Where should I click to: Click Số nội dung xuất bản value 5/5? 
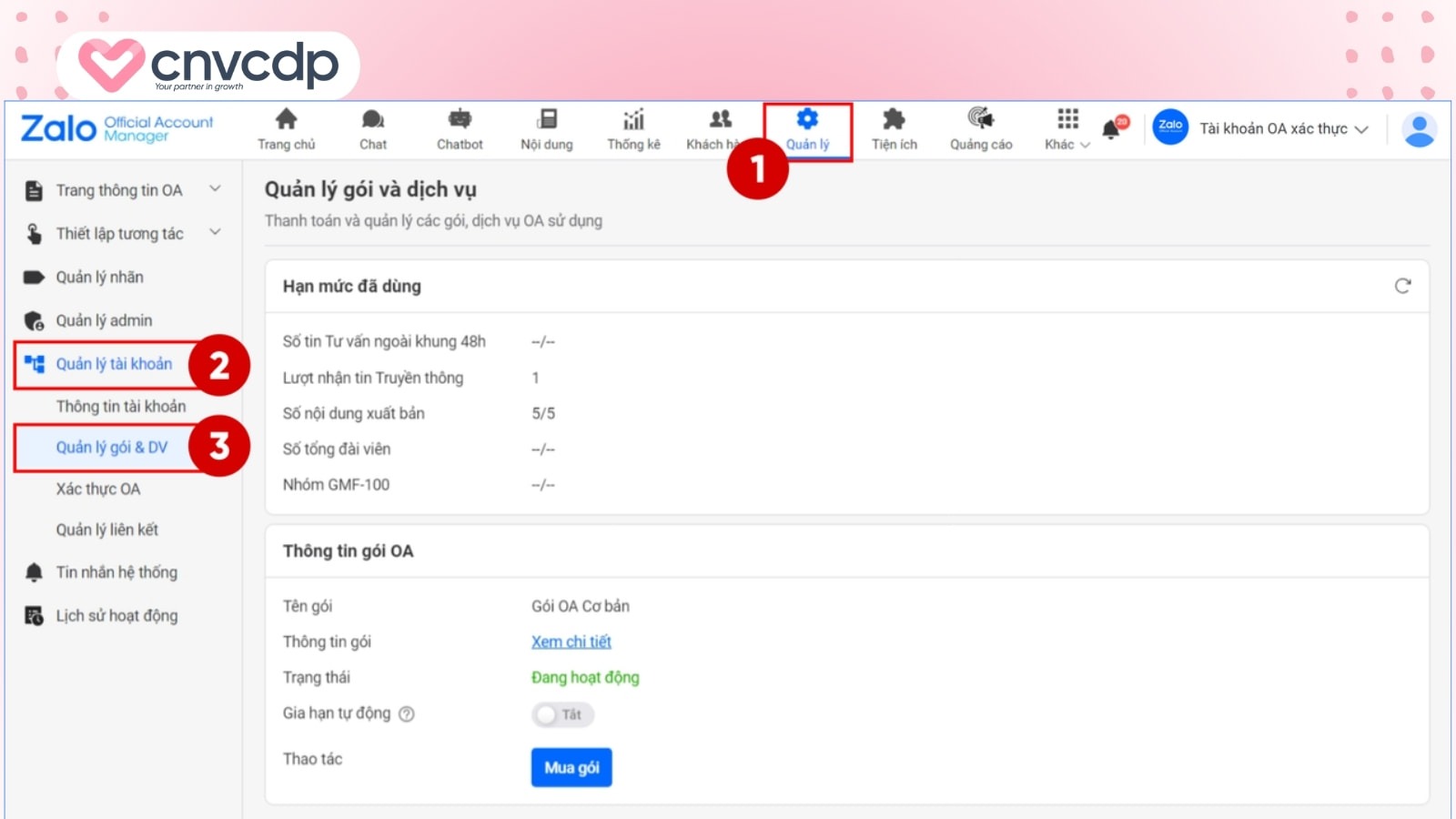[x=543, y=414]
